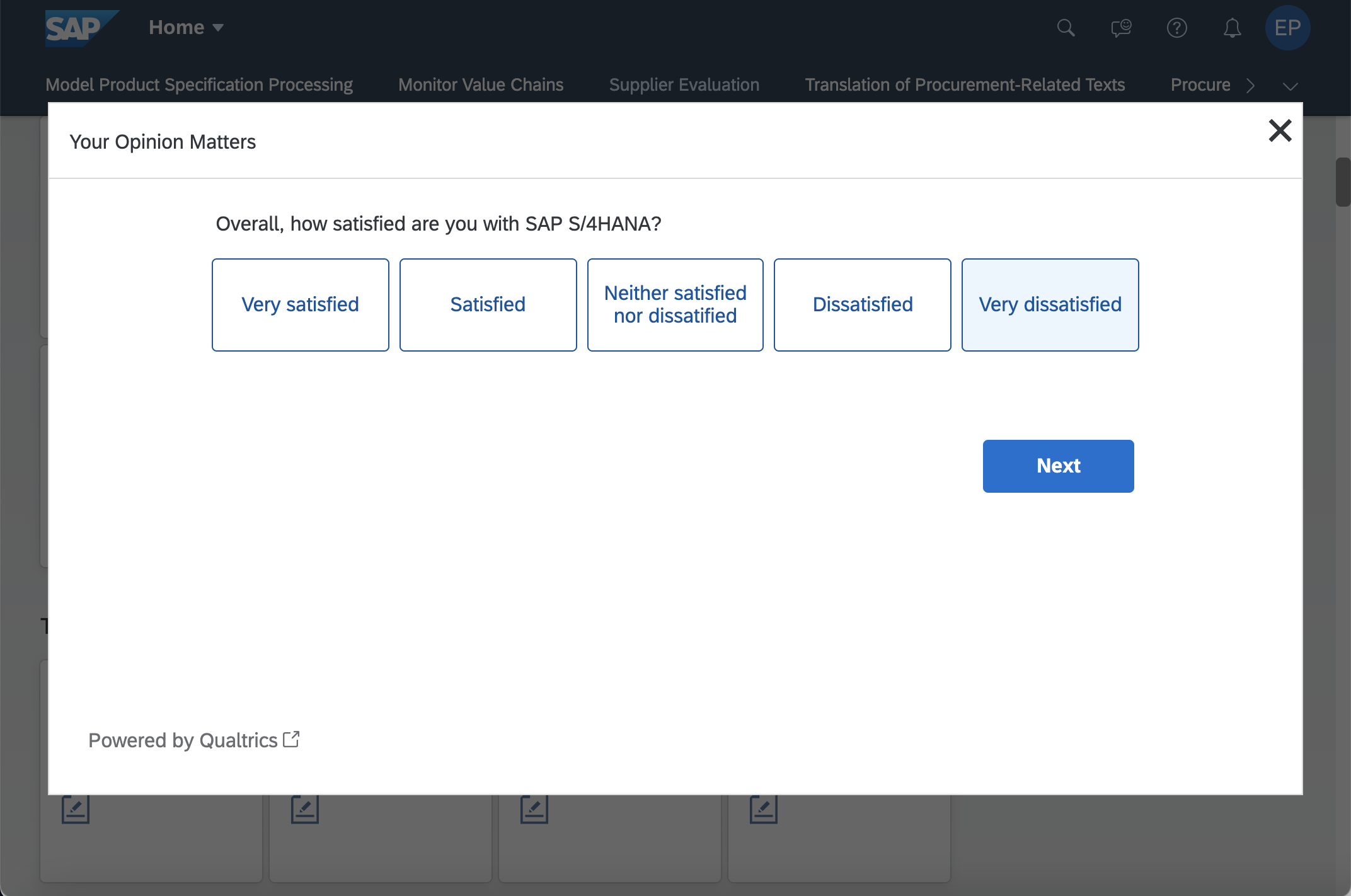Open the search icon in the header
The image size is (1351, 896).
coord(1066,28)
